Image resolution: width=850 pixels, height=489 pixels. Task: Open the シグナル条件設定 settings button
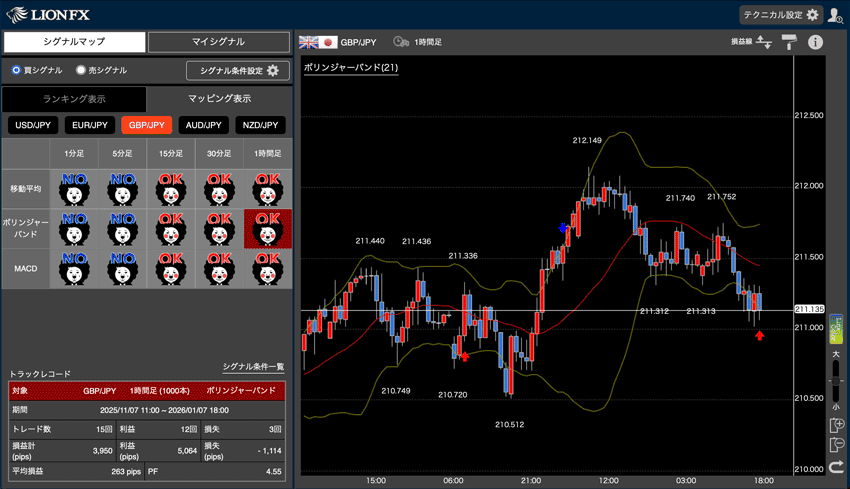tap(238, 70)
